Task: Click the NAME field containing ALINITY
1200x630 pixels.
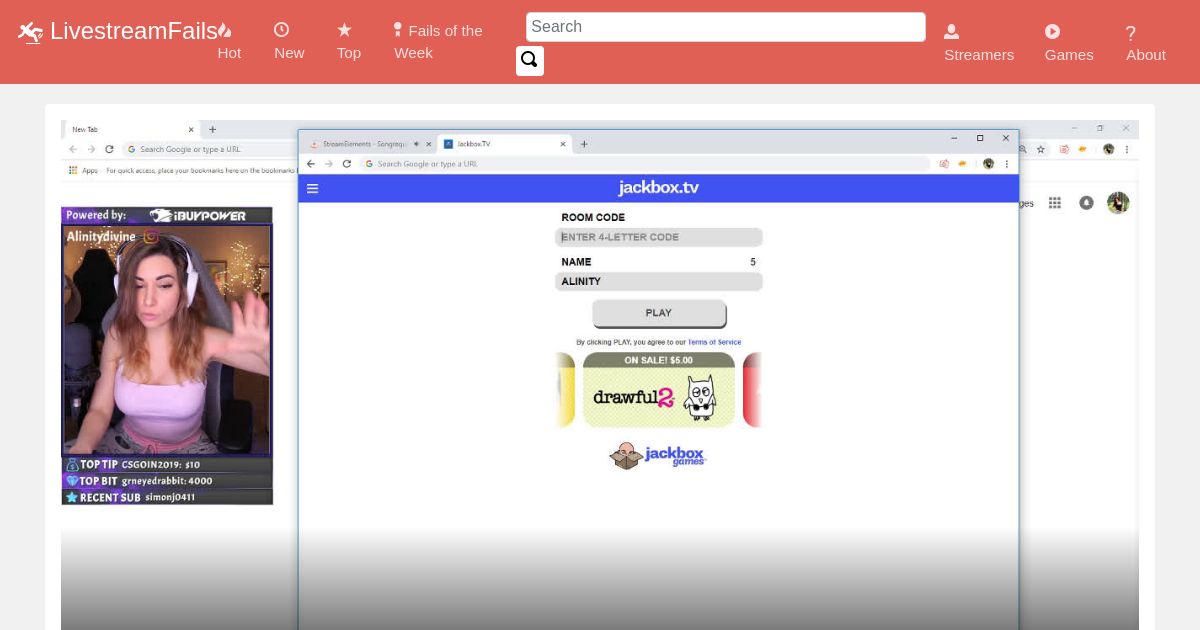Action: pyautogui.click(x=659, y=282)
